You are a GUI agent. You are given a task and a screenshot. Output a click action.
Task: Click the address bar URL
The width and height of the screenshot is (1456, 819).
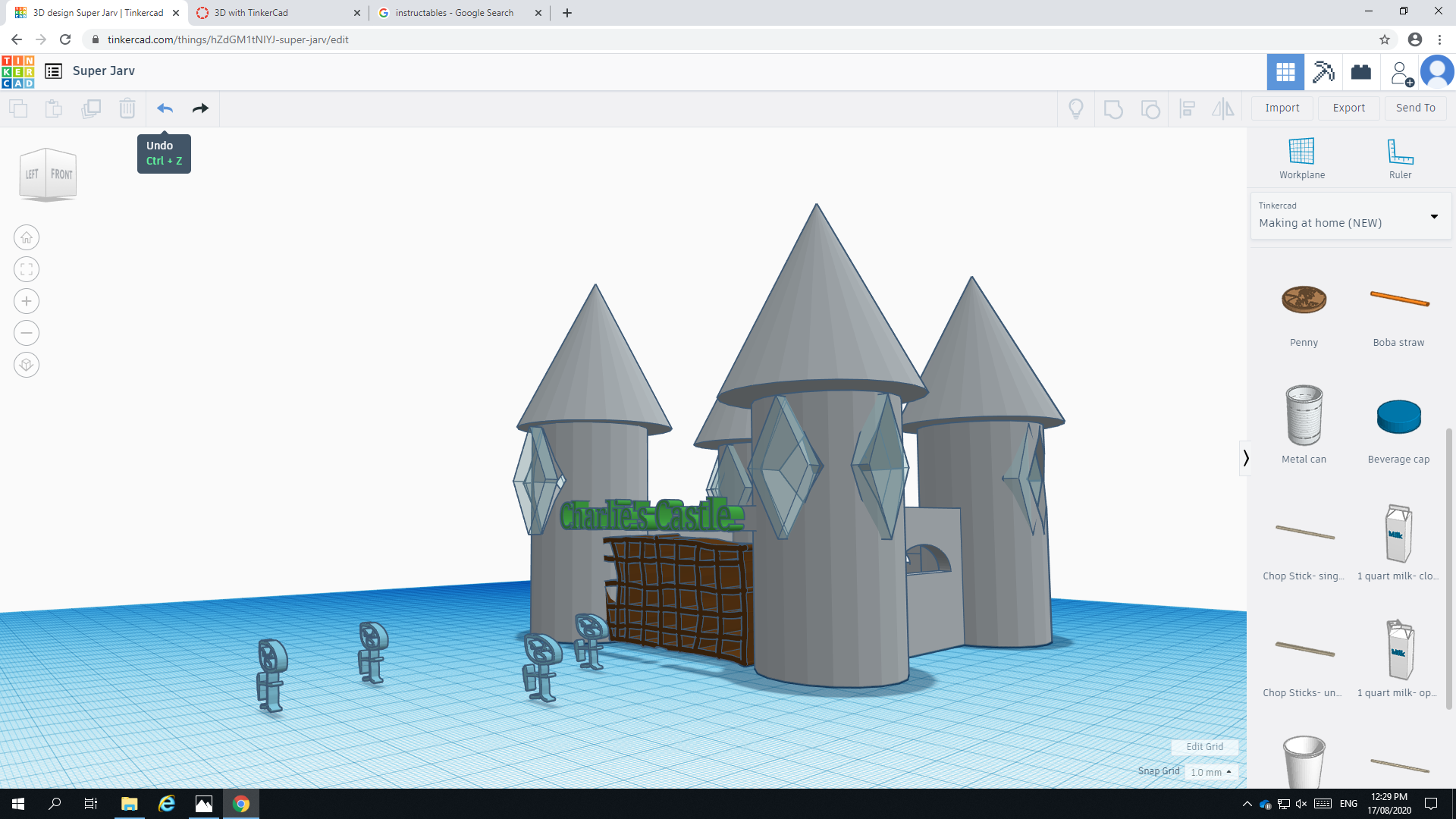pyautogui.click(x=227, y=39)
